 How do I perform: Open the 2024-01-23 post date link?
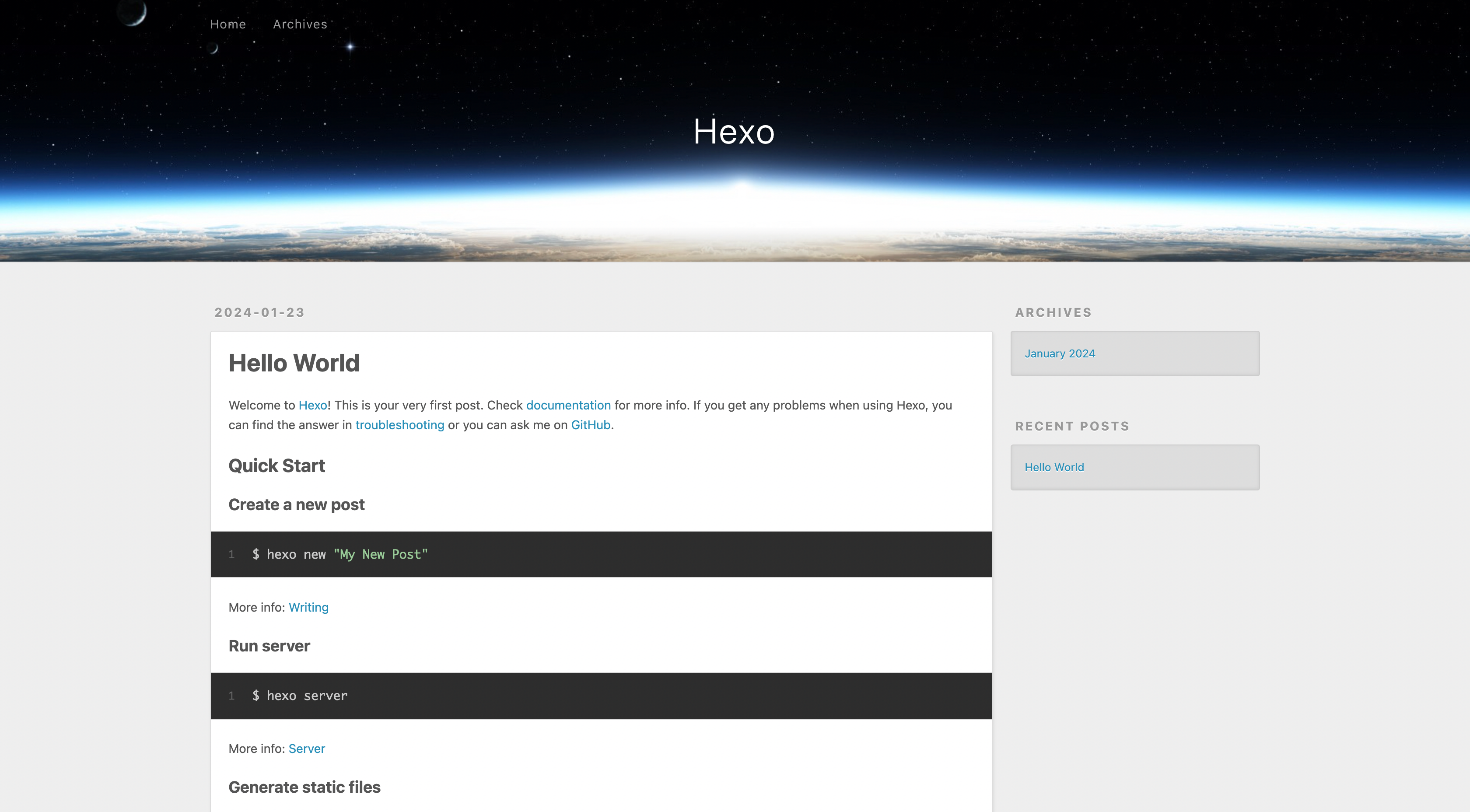pos(259,312)
